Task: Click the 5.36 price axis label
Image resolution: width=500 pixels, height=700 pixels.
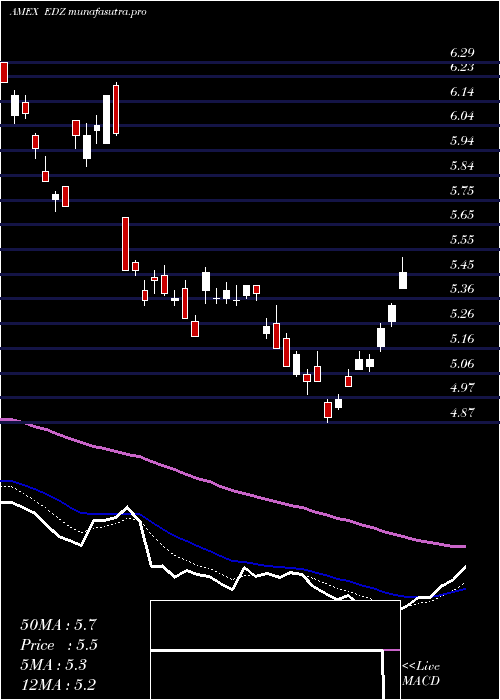Action: coord(462,289)
